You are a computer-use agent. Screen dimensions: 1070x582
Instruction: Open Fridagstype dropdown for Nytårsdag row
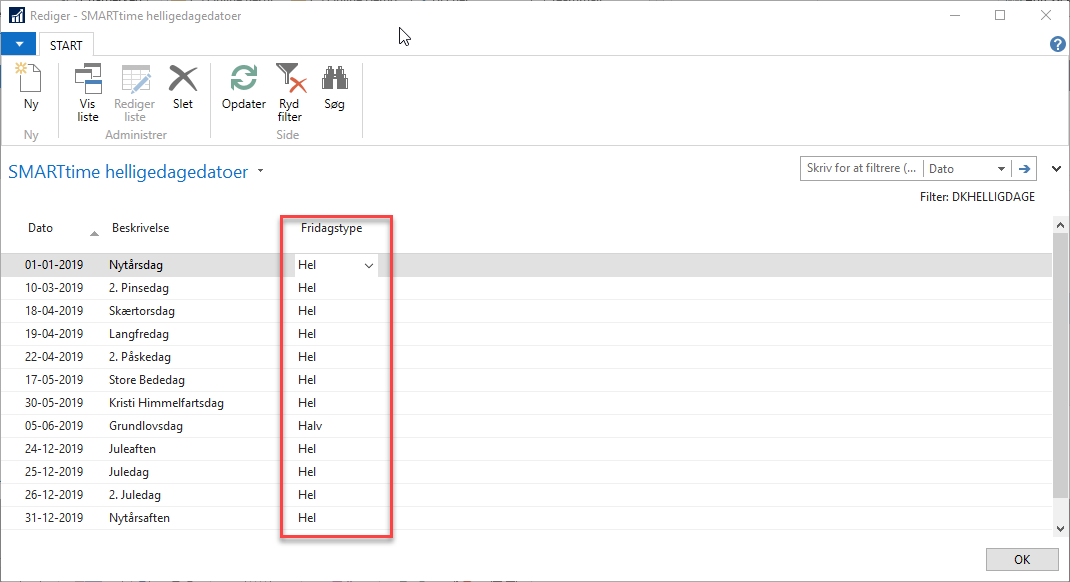point(368,265)
